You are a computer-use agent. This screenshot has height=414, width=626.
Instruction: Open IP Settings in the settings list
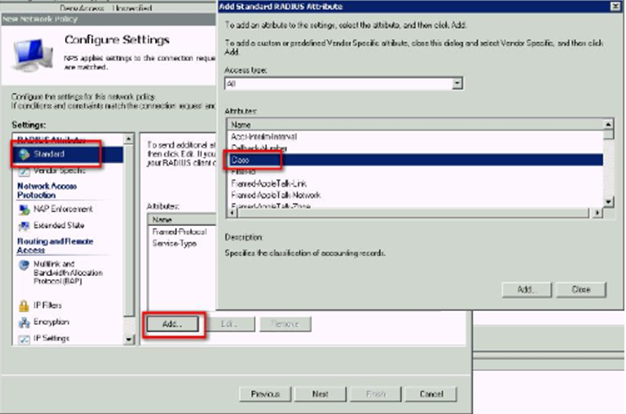coord(51,338)
